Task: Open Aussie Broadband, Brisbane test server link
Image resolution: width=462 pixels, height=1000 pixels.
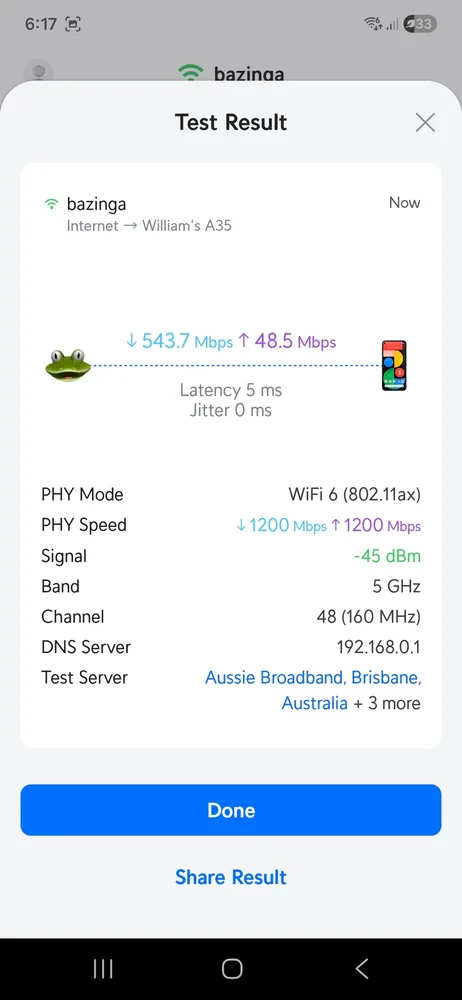Action: pos(313,690)
